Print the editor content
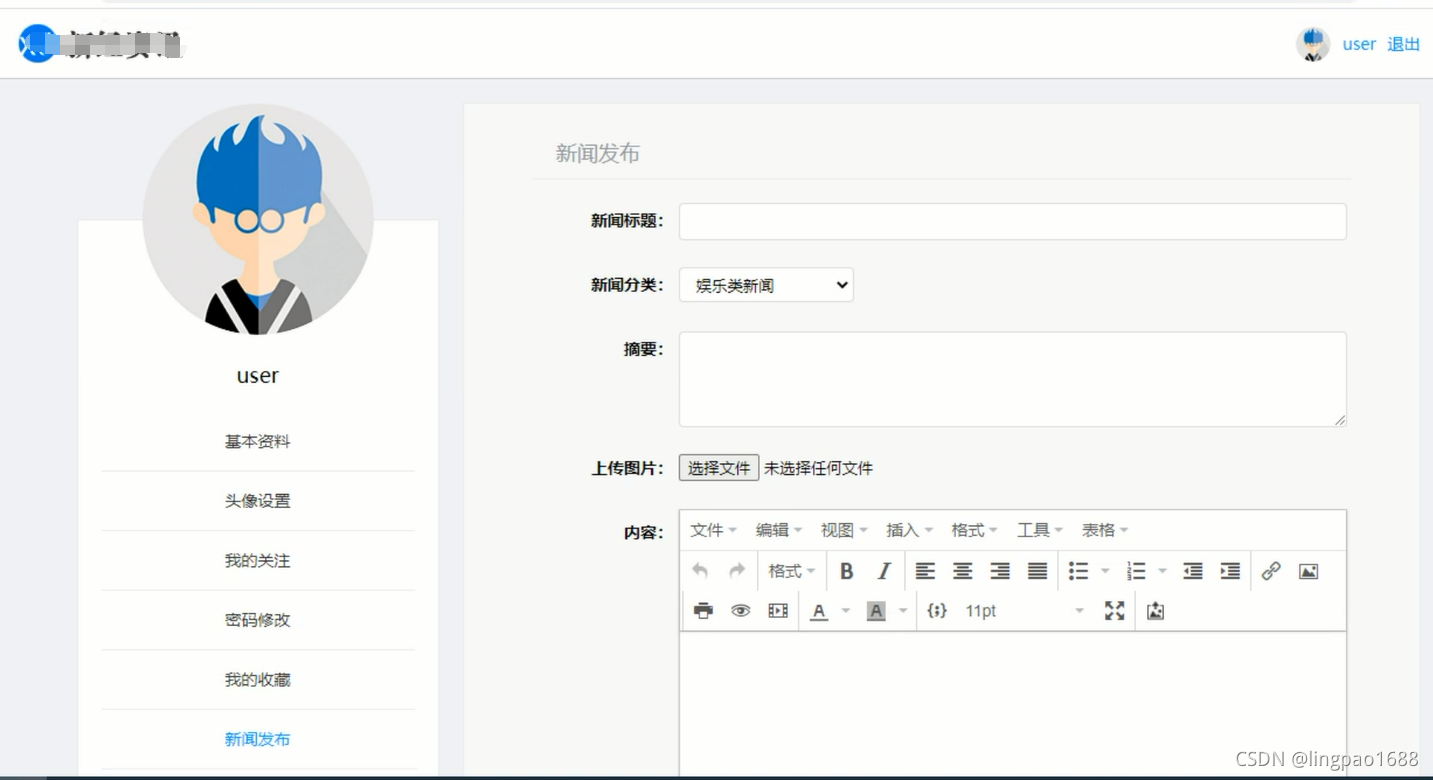This screenshot has width=1433, height=780. pos(703,611)
